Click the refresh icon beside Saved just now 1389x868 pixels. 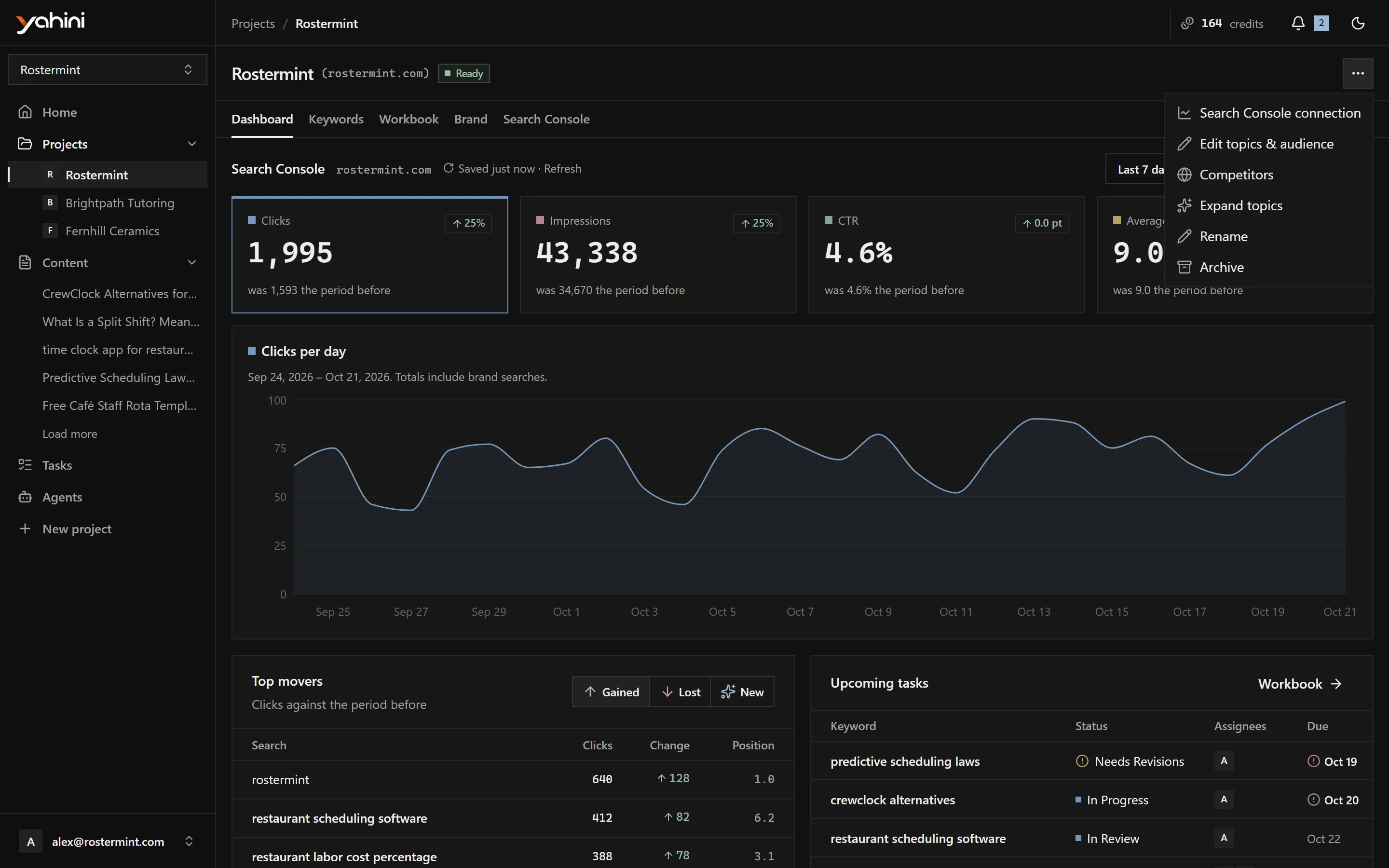click(448, 168)
